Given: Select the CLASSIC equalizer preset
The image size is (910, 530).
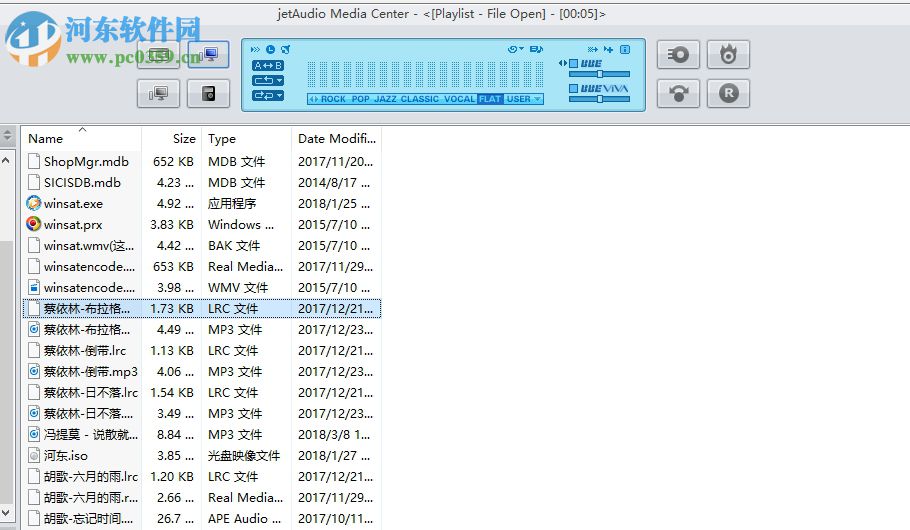Looking at the screenshot, I should pos(420,99).
